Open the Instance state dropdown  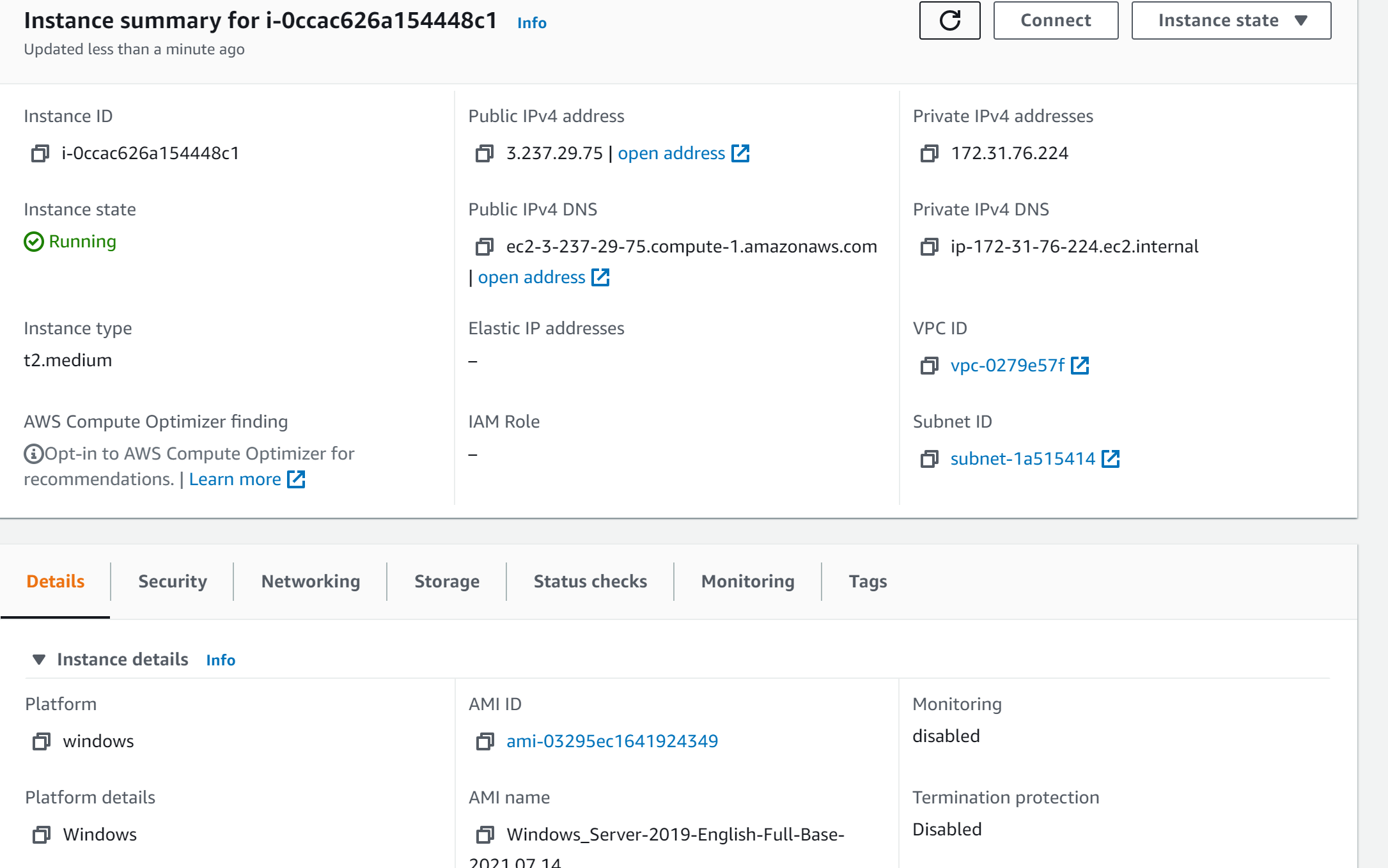(1231, 20)
